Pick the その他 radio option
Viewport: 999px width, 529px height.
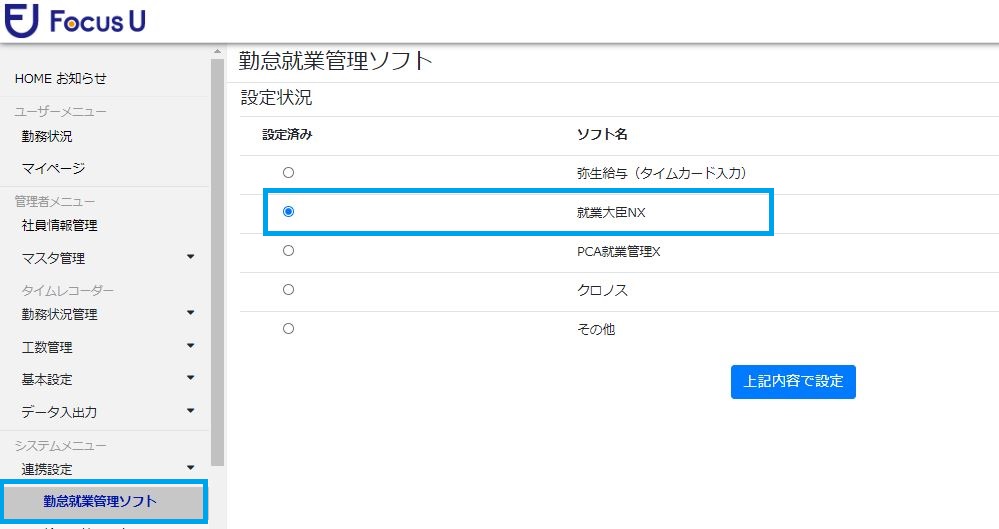click(x=289, y=329)
